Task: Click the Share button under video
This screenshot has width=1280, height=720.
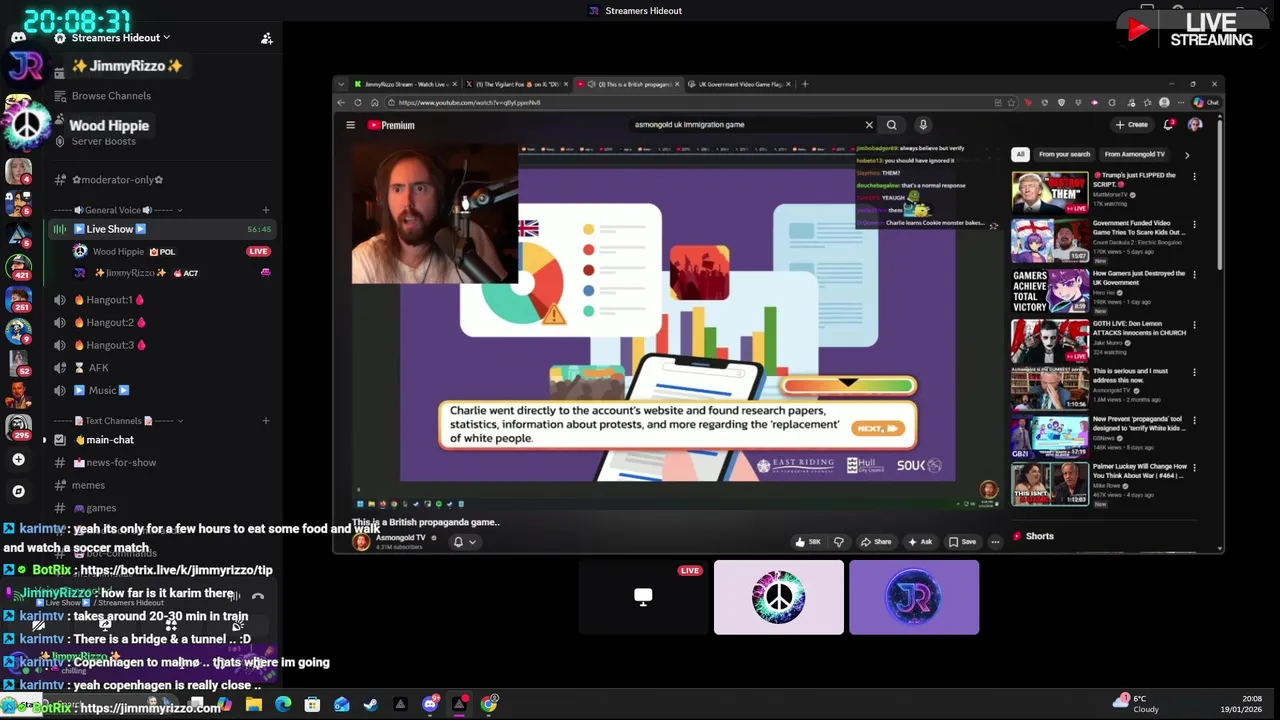Action: [876, 542]
